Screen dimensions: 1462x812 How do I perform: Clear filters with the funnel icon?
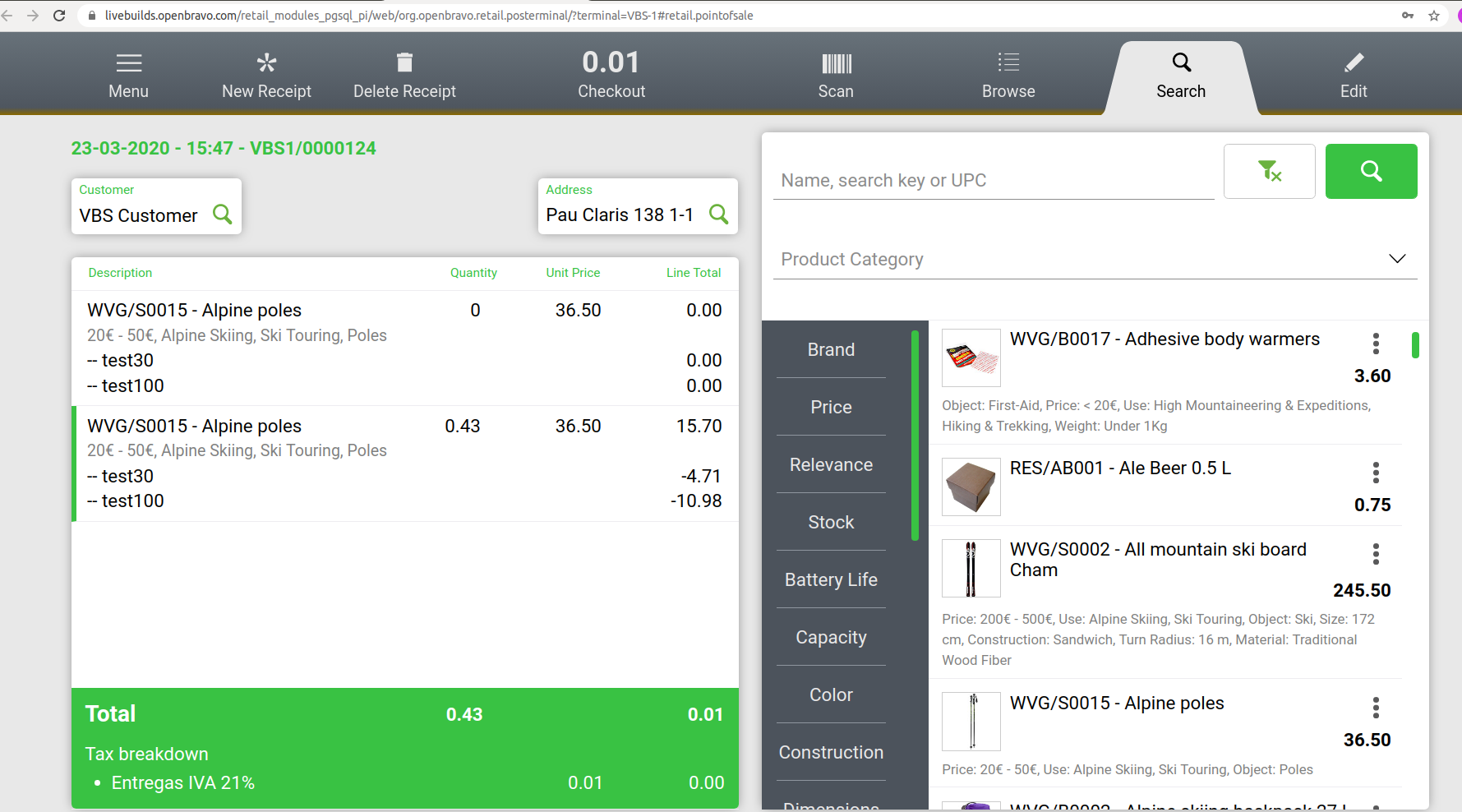point(1270,171)
